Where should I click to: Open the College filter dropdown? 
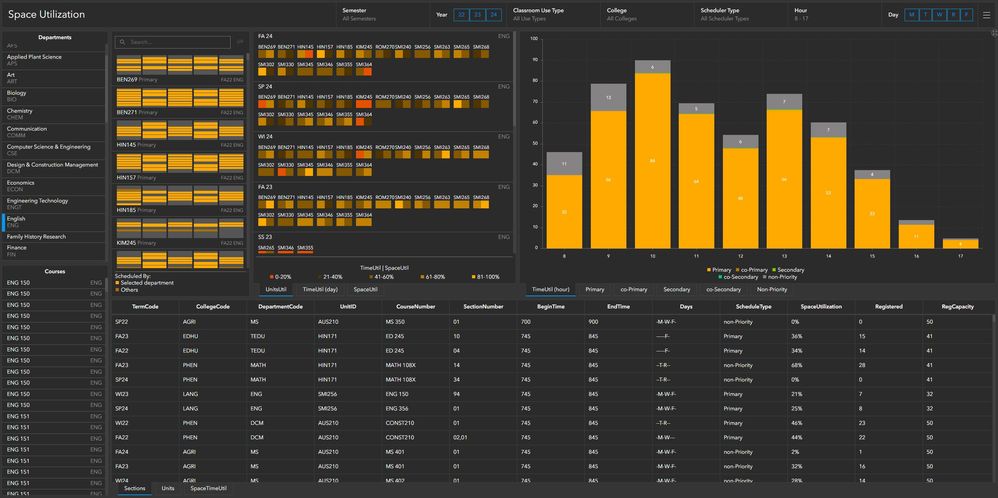pyautogui.click(x=647, y=15)
